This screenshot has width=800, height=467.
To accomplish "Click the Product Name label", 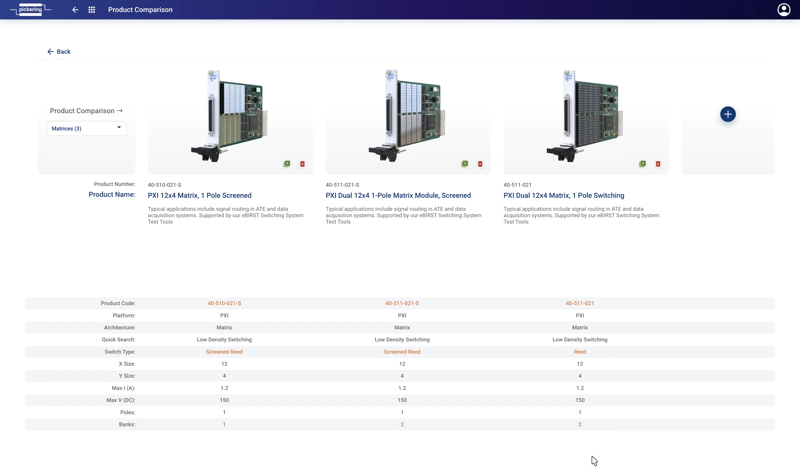I will (x=112, y=194).
